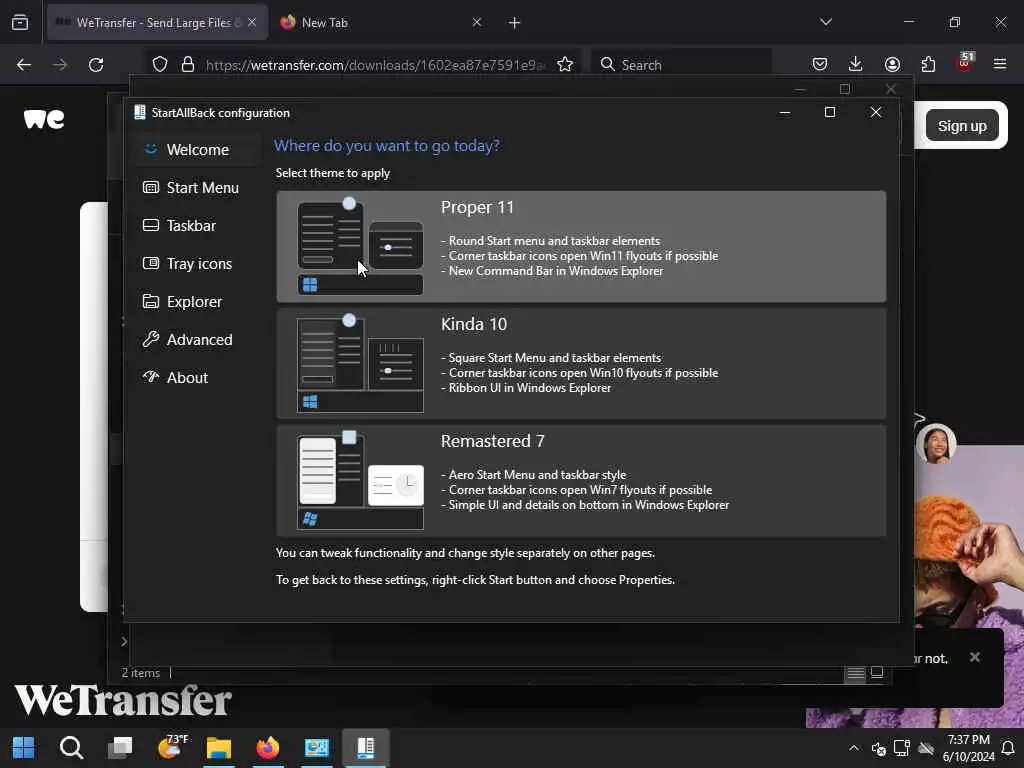The image size is (1024, 768).
Task: Open the Firefox downloads panel
Action: point(856,64)
